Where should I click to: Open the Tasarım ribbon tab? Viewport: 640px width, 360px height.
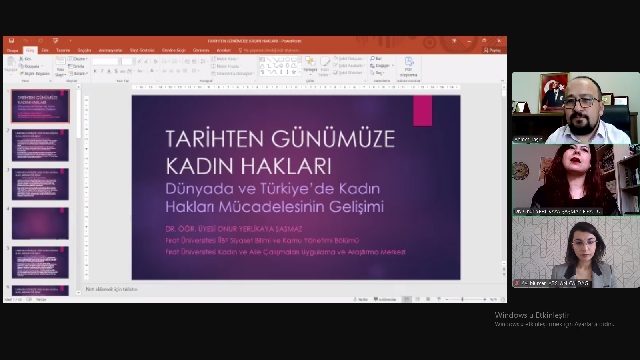coord(63,50)
